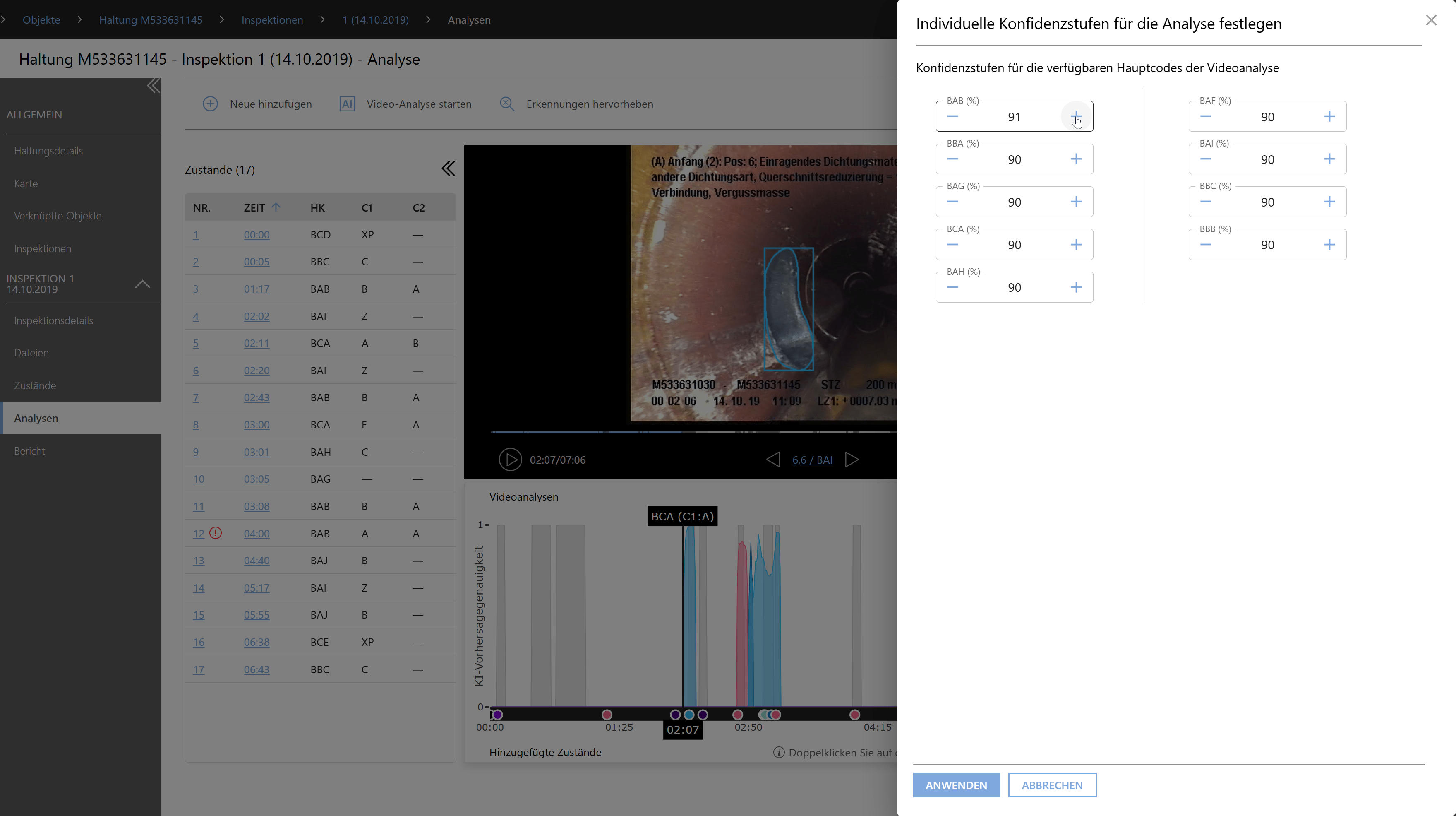Open Haltungsdetails in sidebar
This screenshot has width=1456, height=816.
[x=48, y=151]
